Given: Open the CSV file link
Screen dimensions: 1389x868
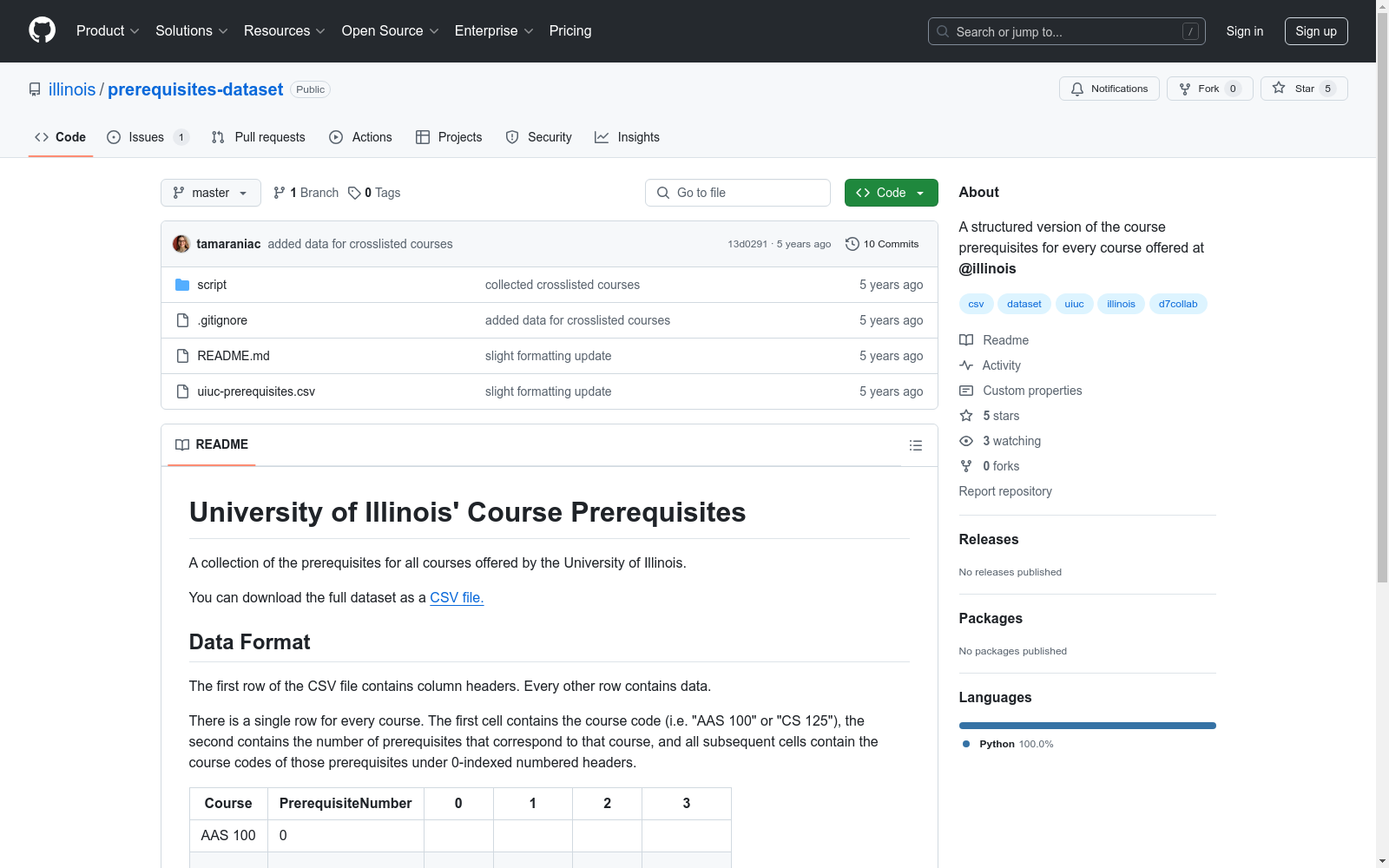Looking at the screenshot, I should (457, 597).
